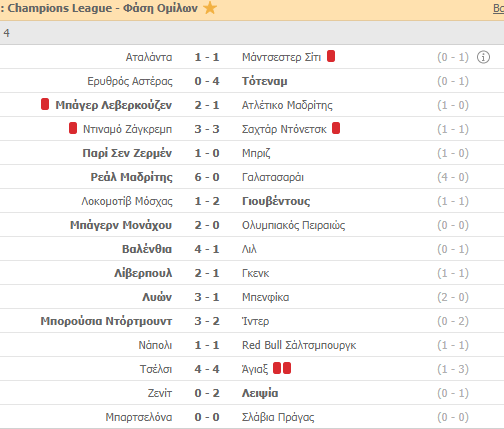Open the Ρεάλ Μαδρίτης 6 - 0 match
Screen dimensions: 504x429
(207, 177)
